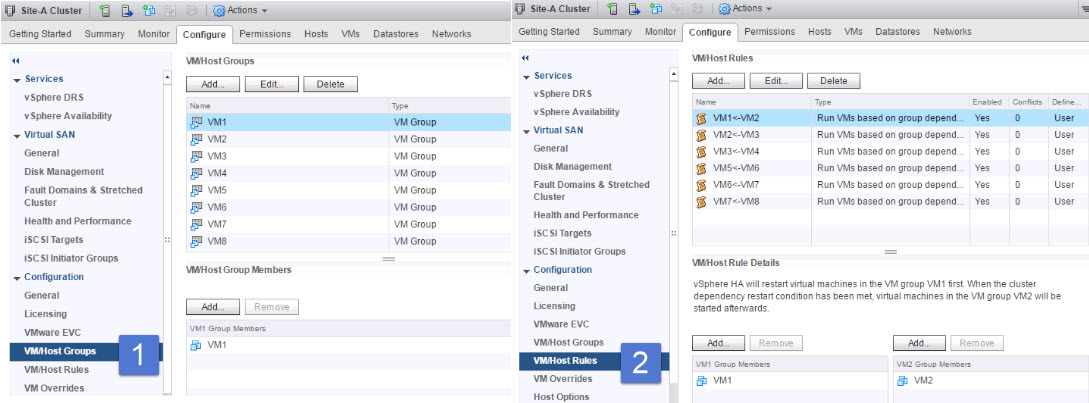Screen dimensions: 1089x403
Task: Click Add button above VM/Host Groups list
Action: tap(213, 84)
